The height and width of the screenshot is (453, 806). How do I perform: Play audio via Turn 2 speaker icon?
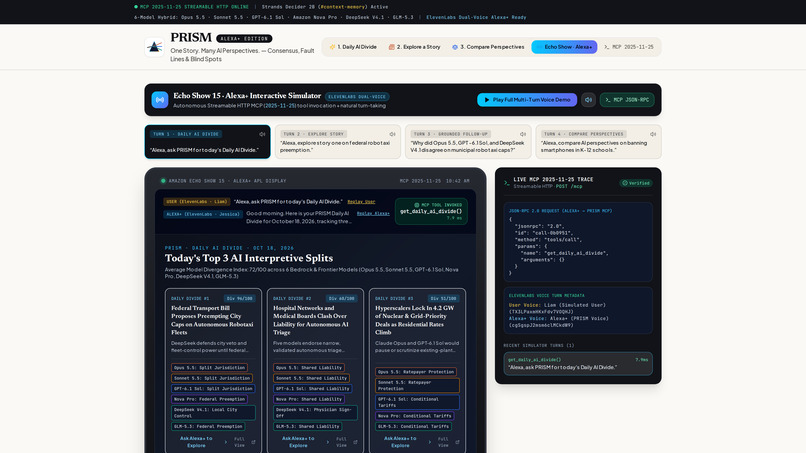pyautogui.click(x=392, y=134)
